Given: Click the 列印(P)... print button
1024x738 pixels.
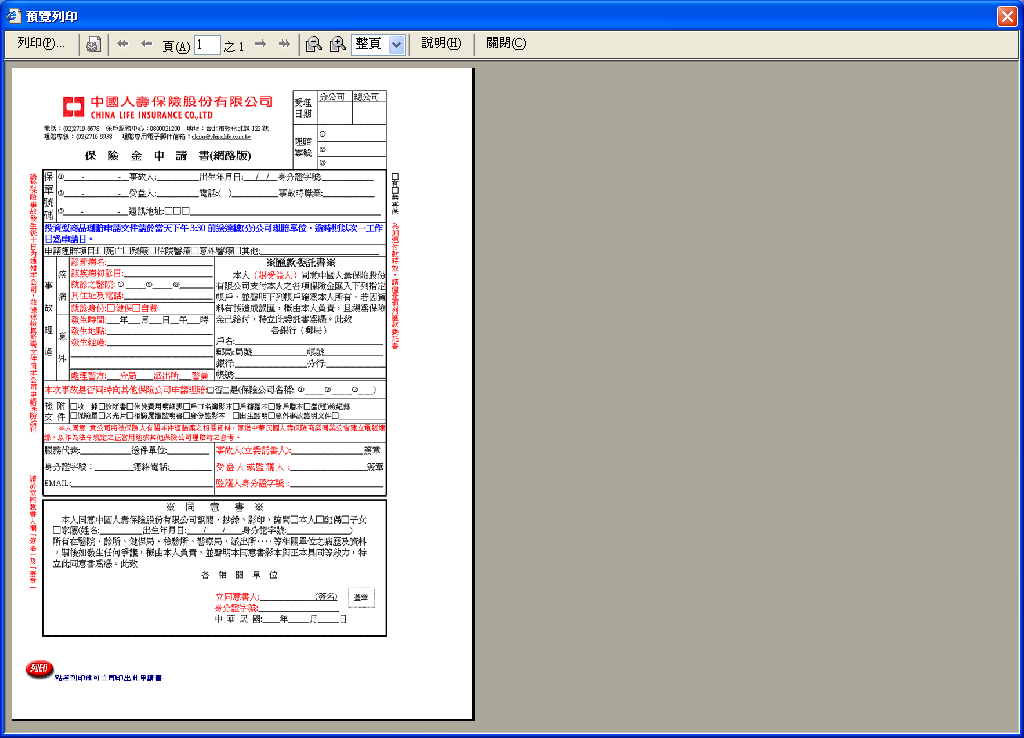Looking at the screenshot, I should [41, 44].
